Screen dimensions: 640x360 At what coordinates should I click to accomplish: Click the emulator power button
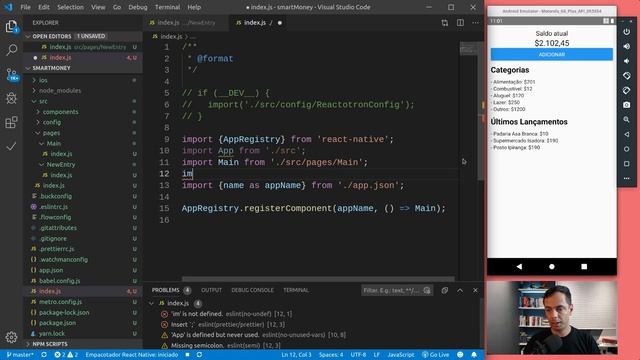pyautogui.click(x=627, y=32)
